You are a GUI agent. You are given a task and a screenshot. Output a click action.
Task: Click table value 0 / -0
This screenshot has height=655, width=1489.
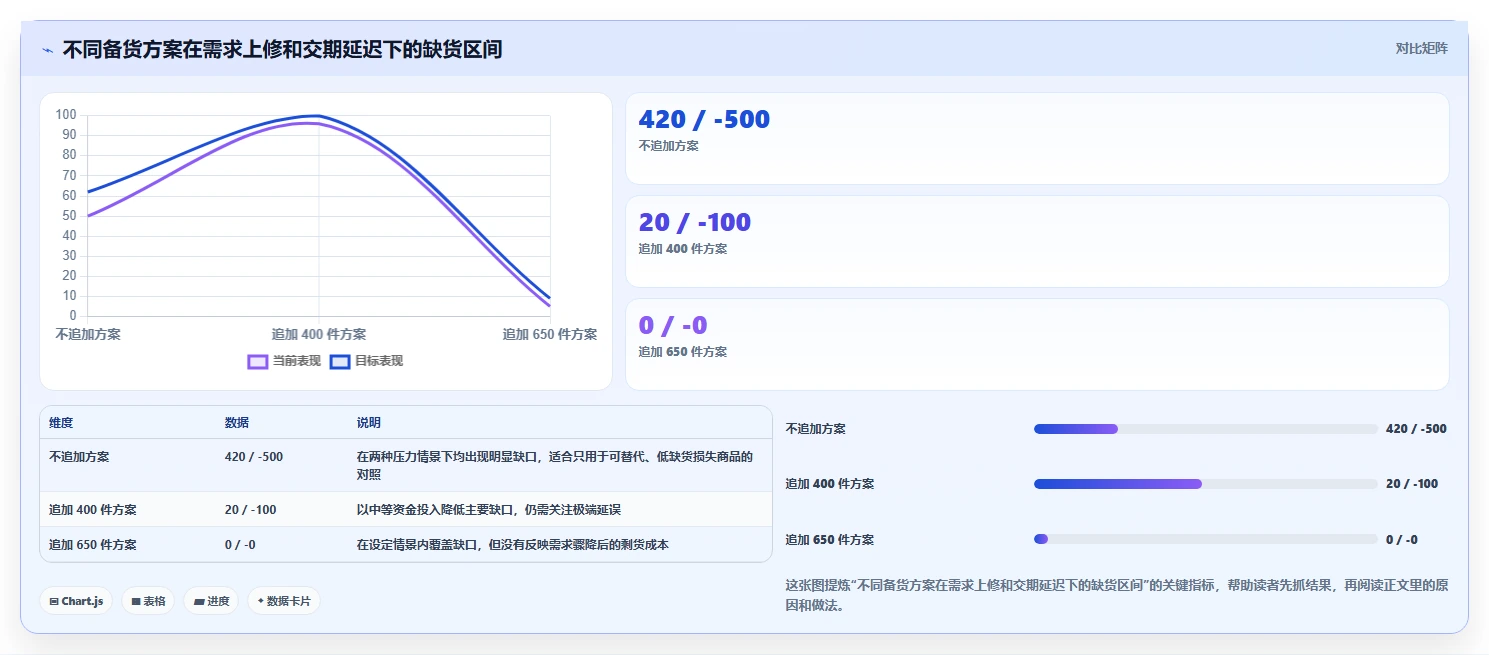[x=240, y=545]
